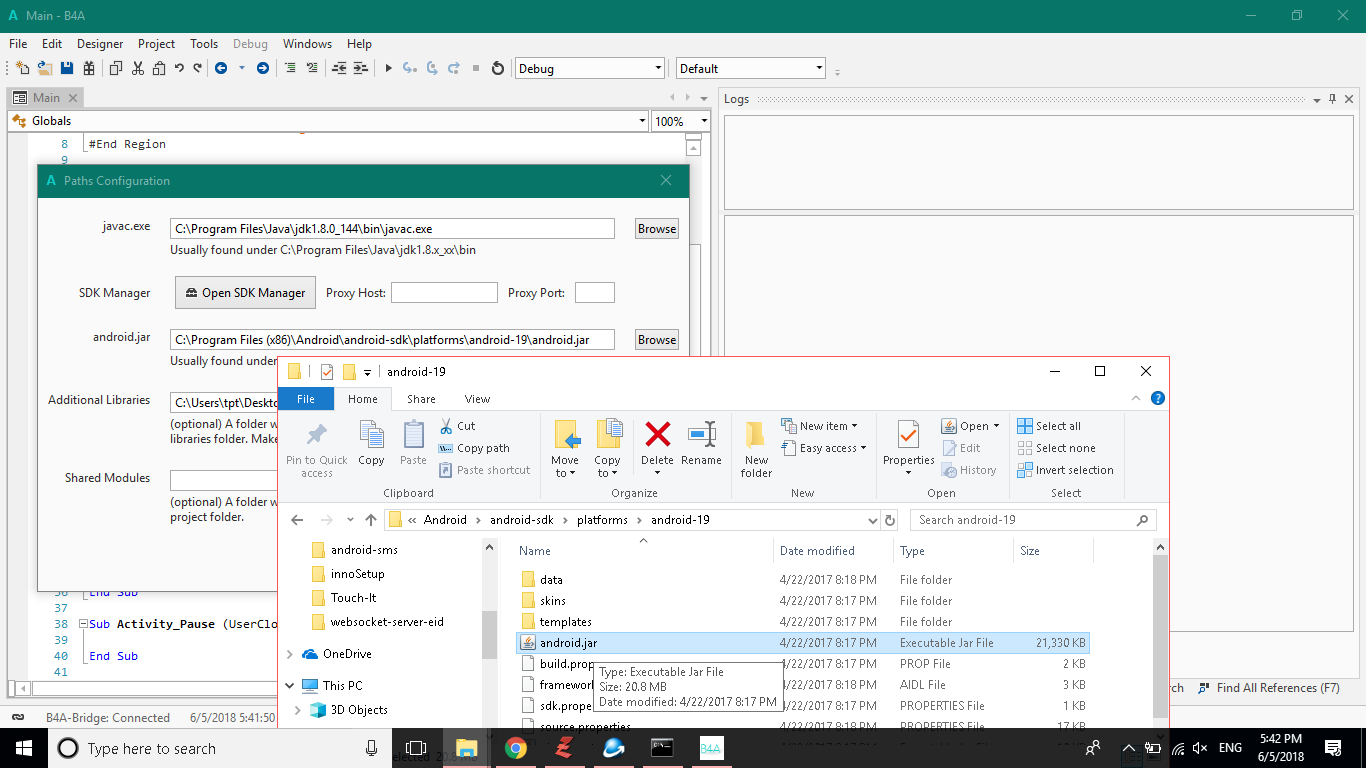Screen dimensions: 1366x768
Task: Click the Restart circular arrow toolbar icon
Action: tap(498, 68)
